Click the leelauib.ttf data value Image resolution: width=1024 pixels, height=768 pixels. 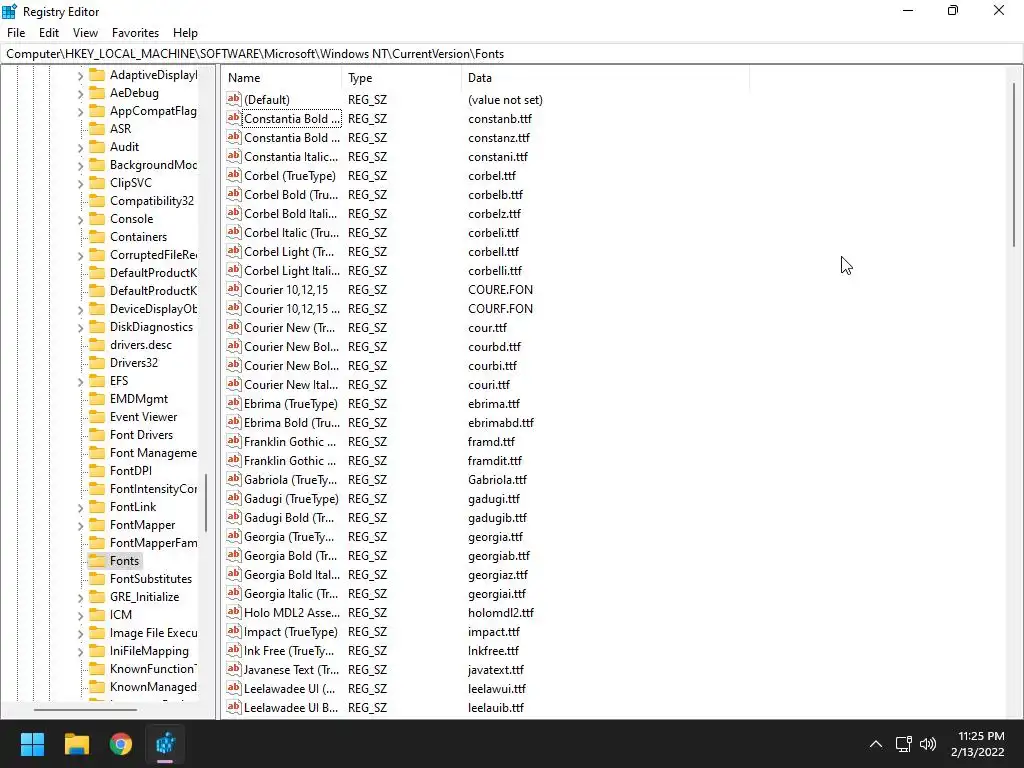[x=496, y=707]
